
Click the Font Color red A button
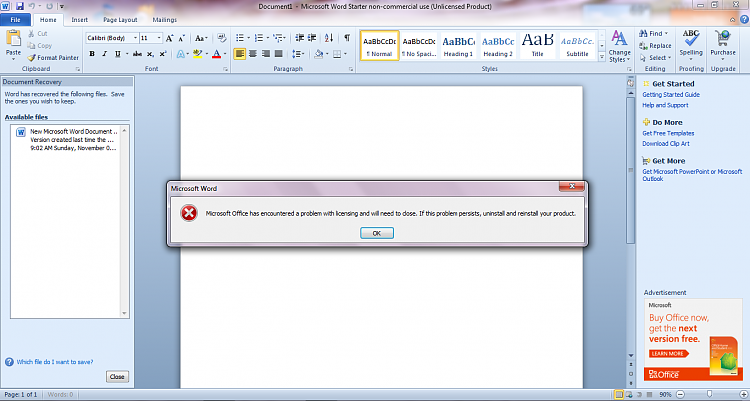217,54
